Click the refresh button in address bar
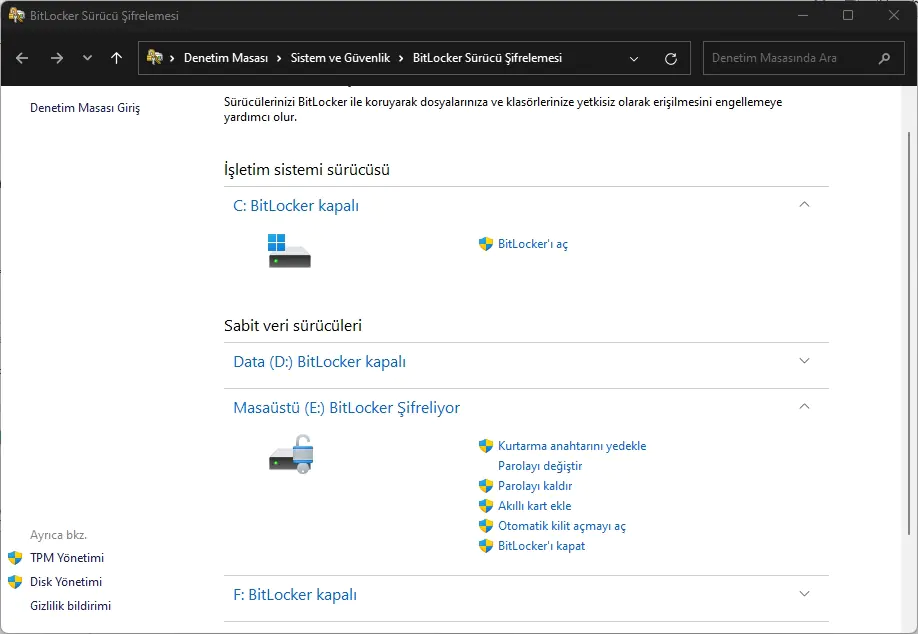This screenshot has width=918, height=634. (x=671, y=58)
